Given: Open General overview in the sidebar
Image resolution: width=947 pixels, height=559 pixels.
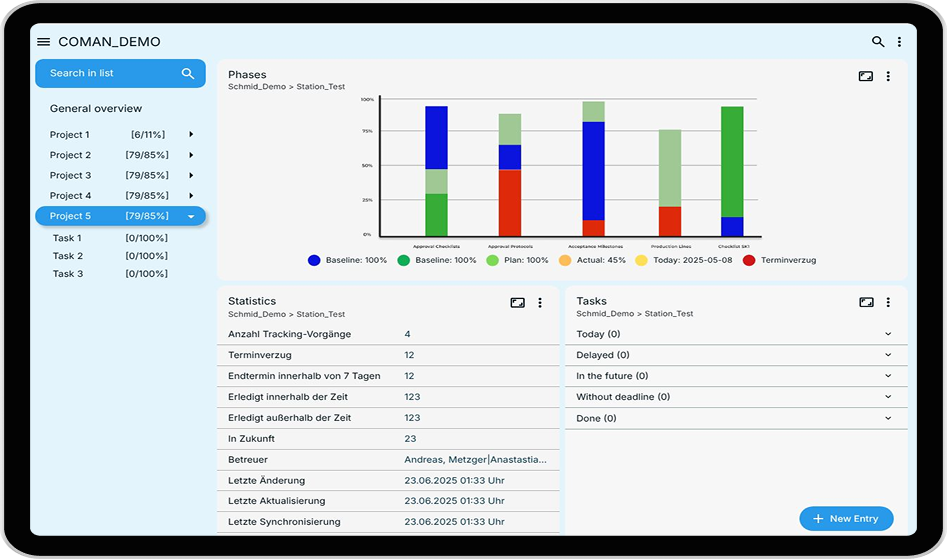Looking at the screenshot, I should [96, 108].
